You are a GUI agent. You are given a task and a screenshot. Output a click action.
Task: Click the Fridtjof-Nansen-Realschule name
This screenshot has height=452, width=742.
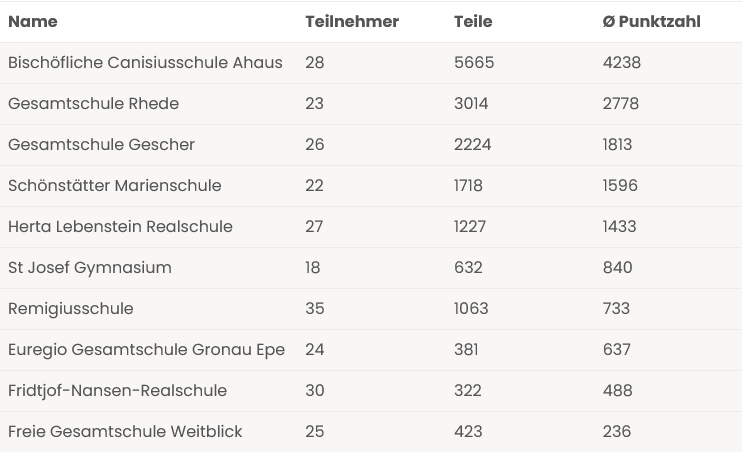[117, 391]
